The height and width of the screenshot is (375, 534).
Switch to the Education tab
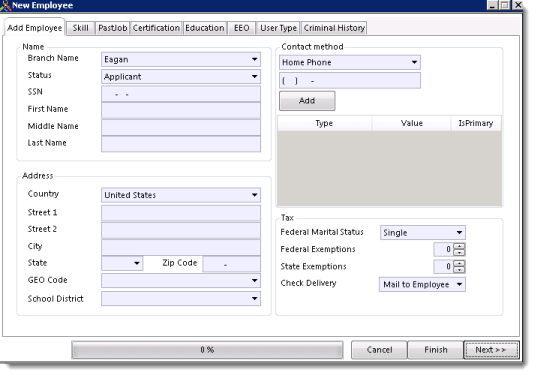click(x=205, y=28)
